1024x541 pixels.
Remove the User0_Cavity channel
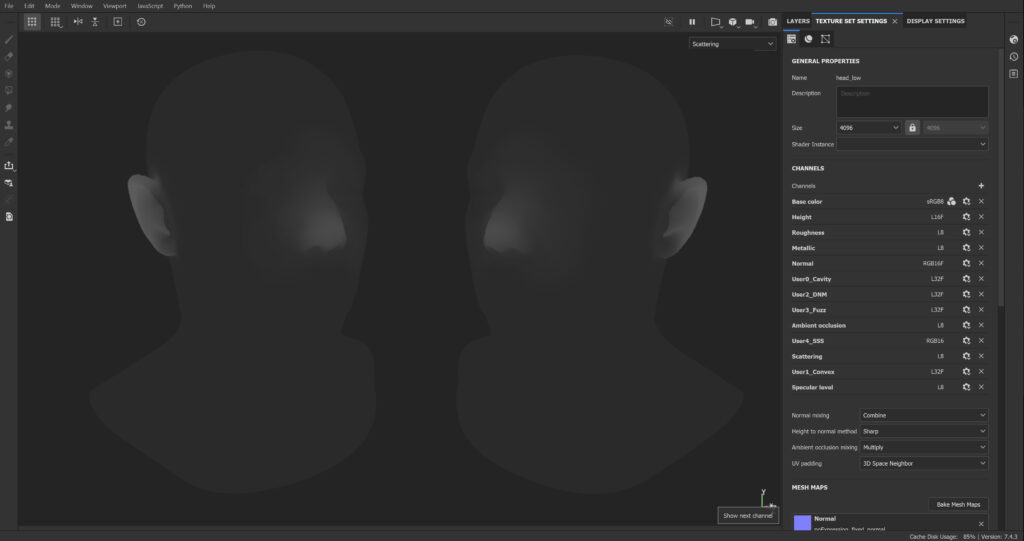point(981,278)
